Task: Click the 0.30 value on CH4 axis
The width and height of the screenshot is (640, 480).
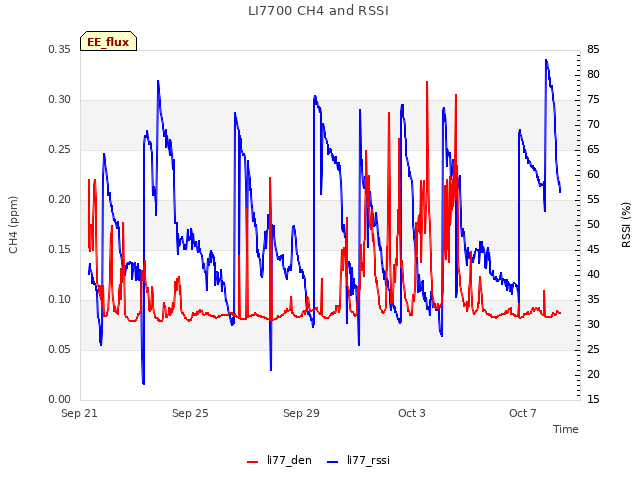Action: click(x=60, y=100)
